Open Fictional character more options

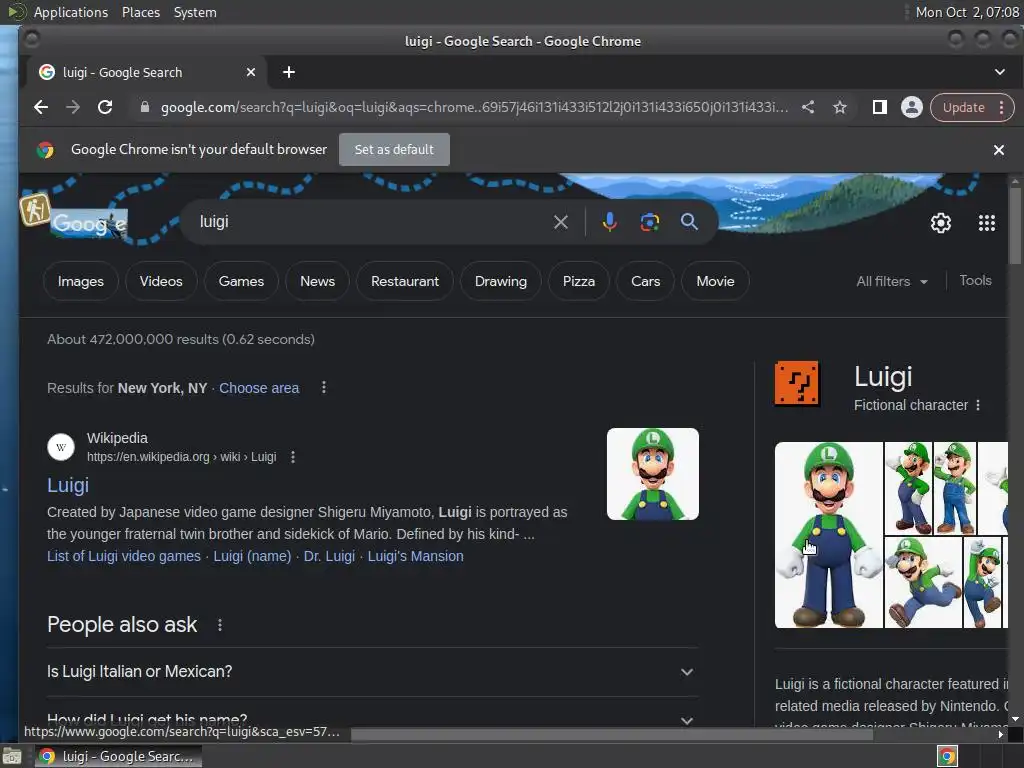(978, 406)
